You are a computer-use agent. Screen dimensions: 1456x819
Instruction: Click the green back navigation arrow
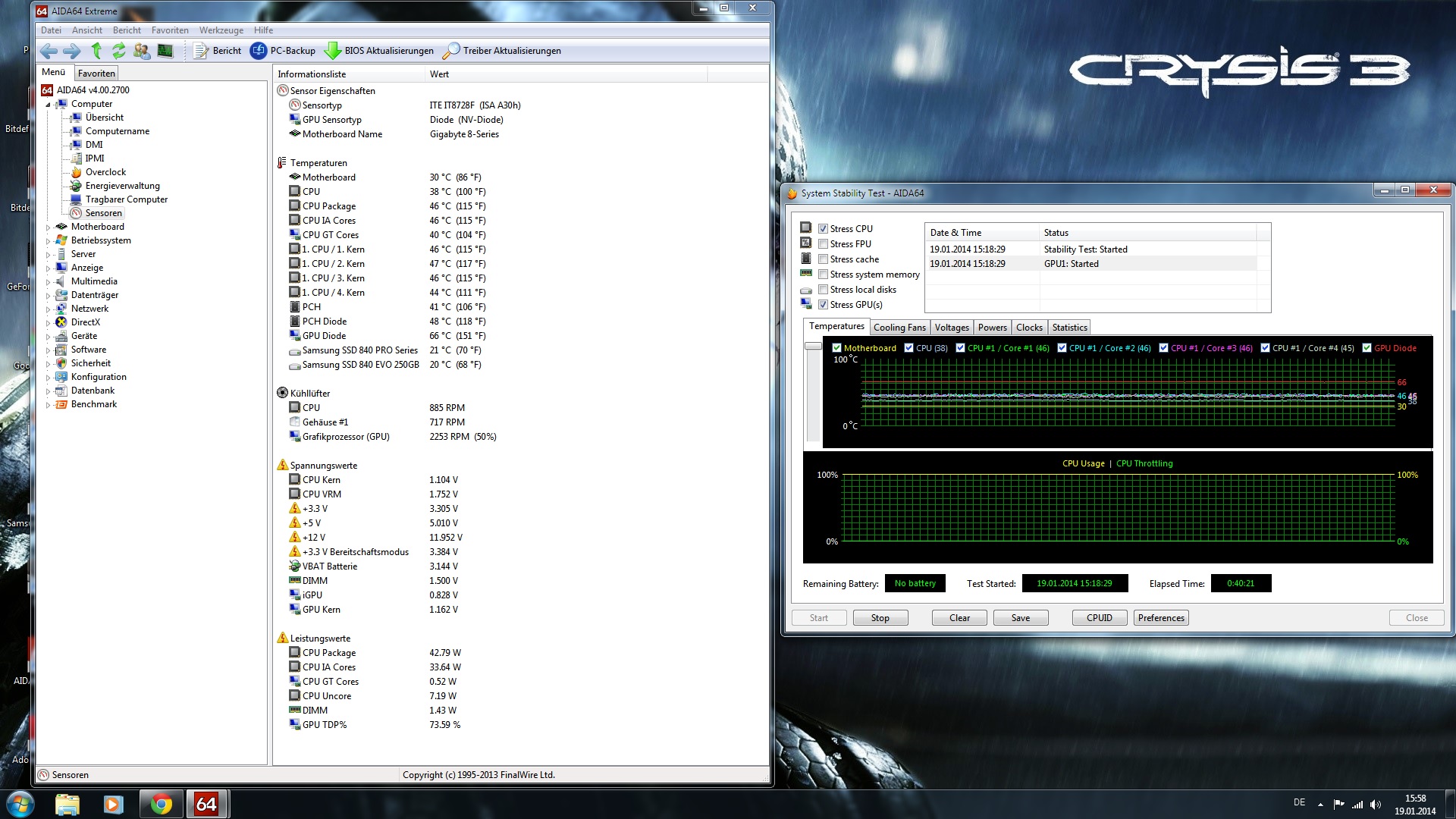[49, 51]
